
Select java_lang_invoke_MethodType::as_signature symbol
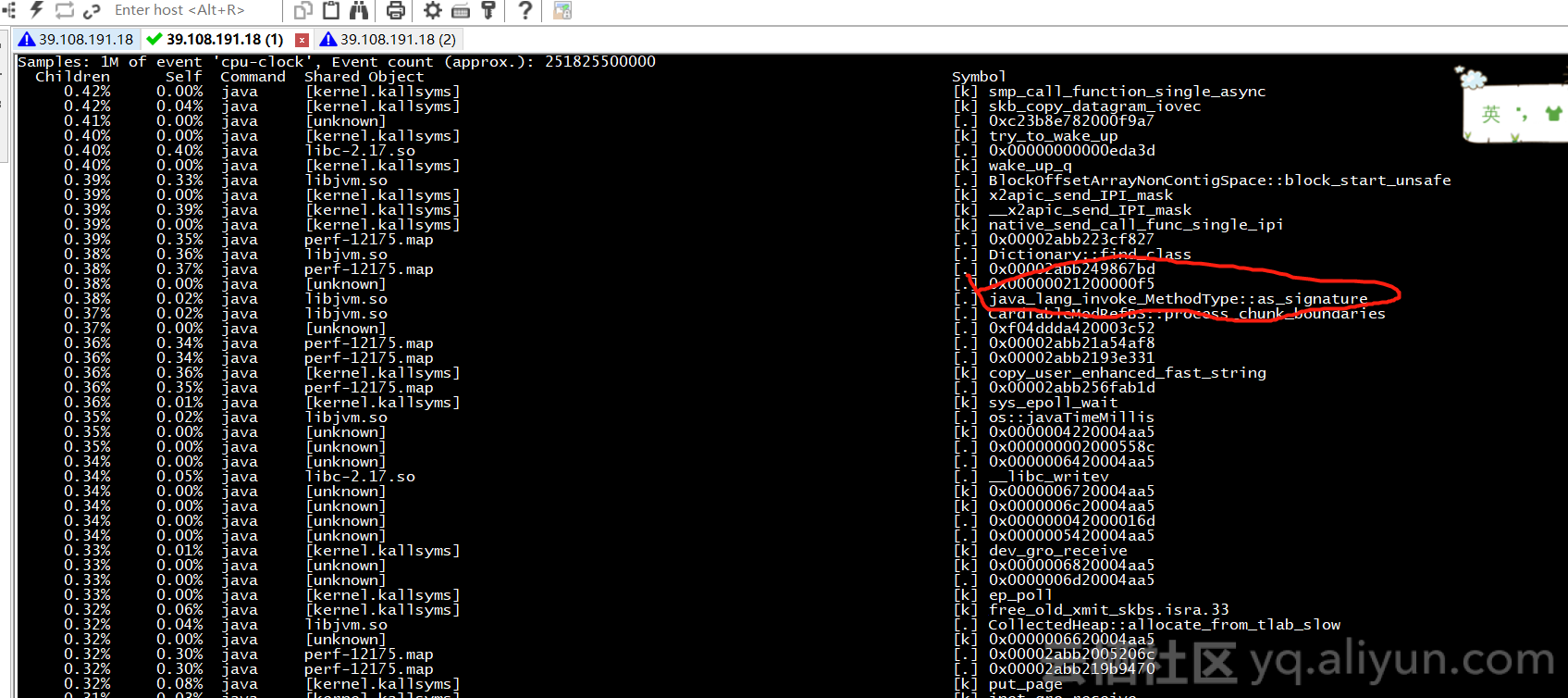point(1178,299)
